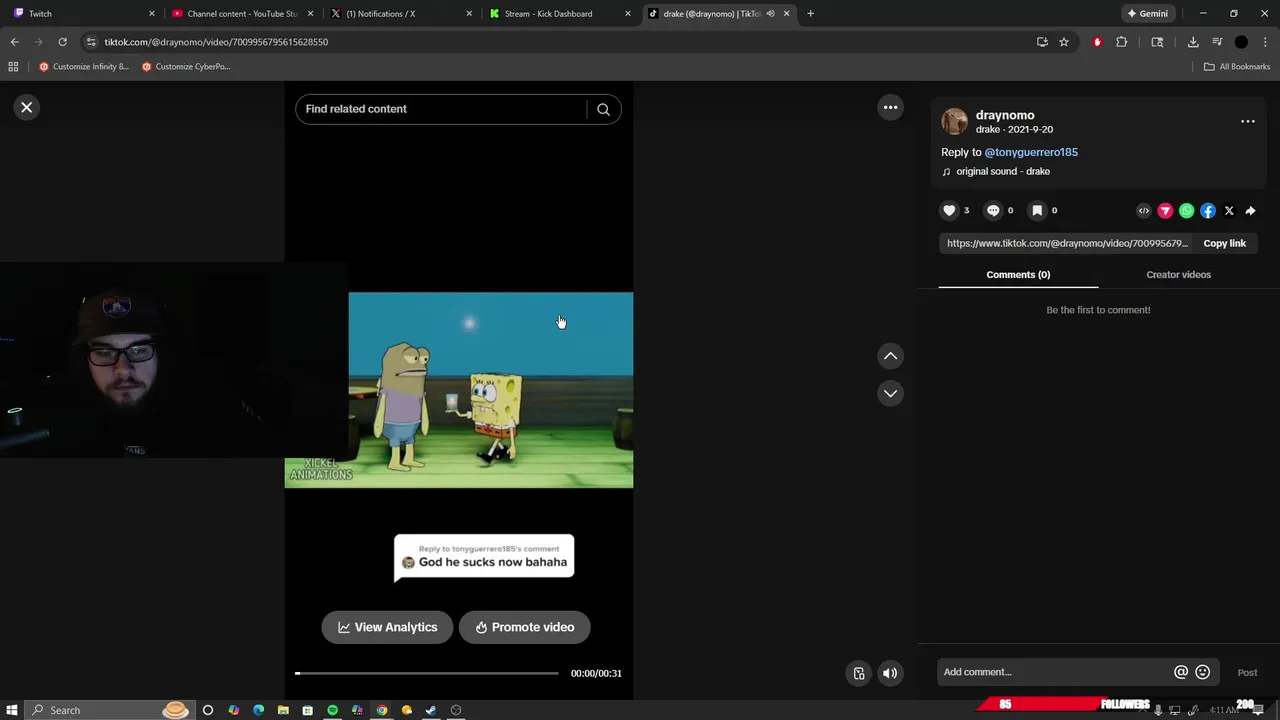Click original sound - drake music link
Viewport: 1280px width, 720px height.
[x=1003, y=171]
